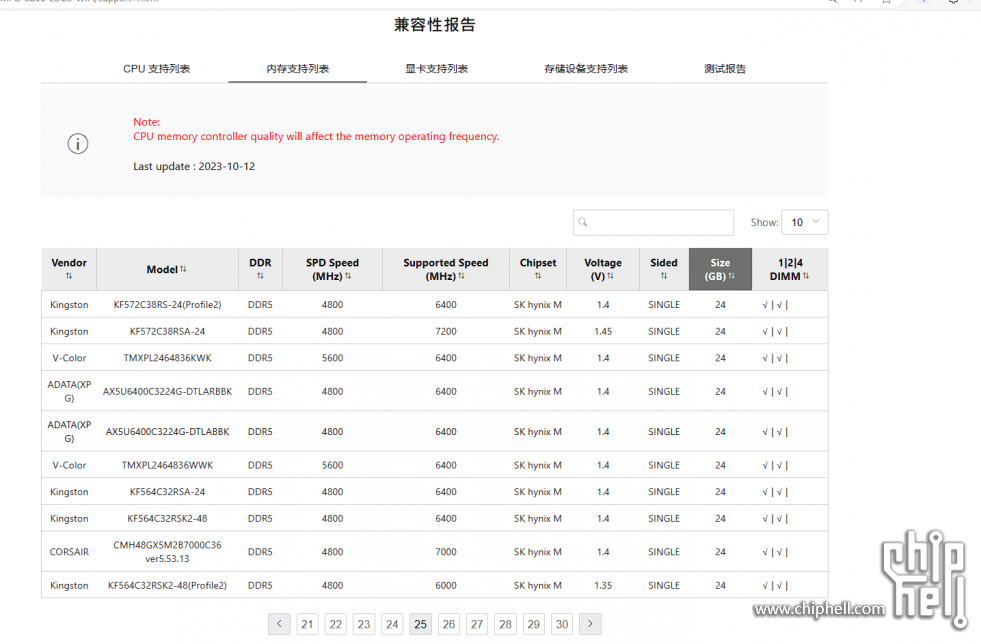
Task: Sort by 1|2|4 DIMM column arrows
Action: [x=806, y=276]
